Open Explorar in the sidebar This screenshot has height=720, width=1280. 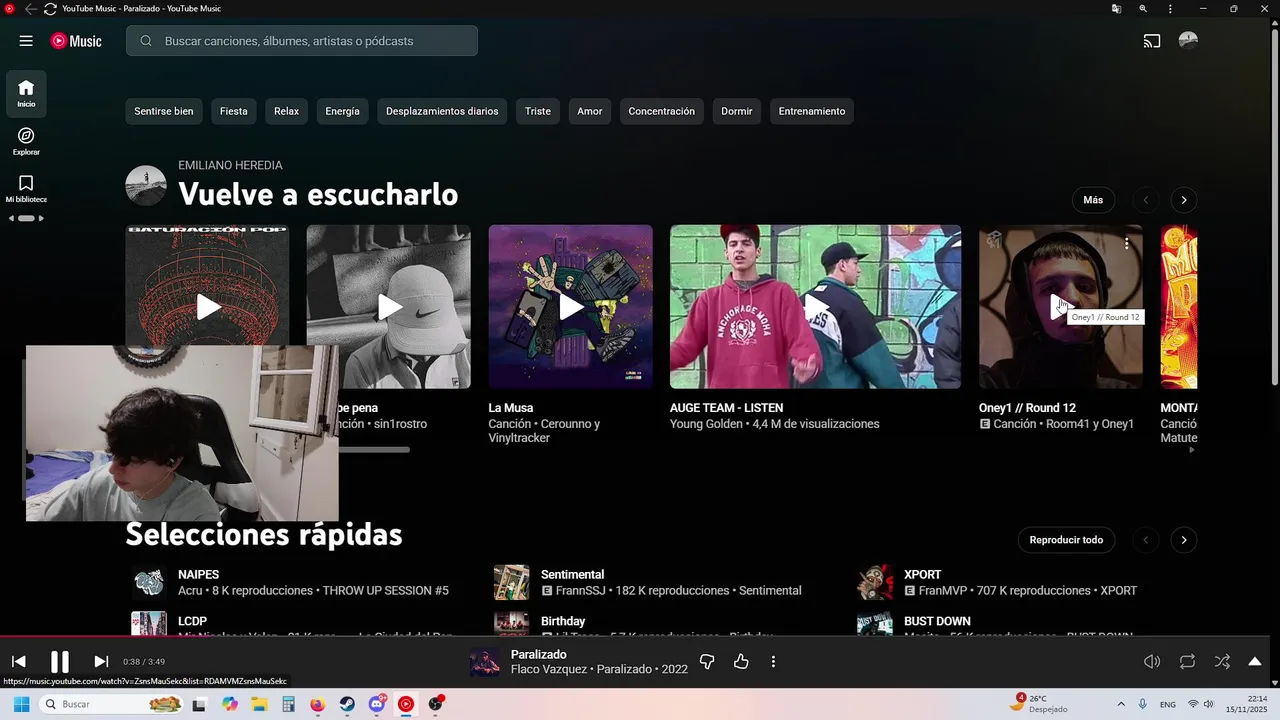(26, 141)
